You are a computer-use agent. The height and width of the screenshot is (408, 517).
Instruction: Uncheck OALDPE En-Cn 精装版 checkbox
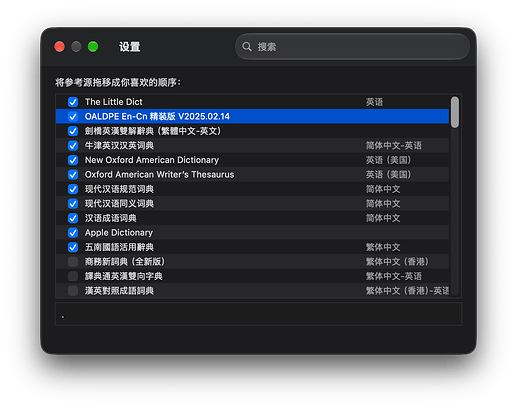point(73,116)
